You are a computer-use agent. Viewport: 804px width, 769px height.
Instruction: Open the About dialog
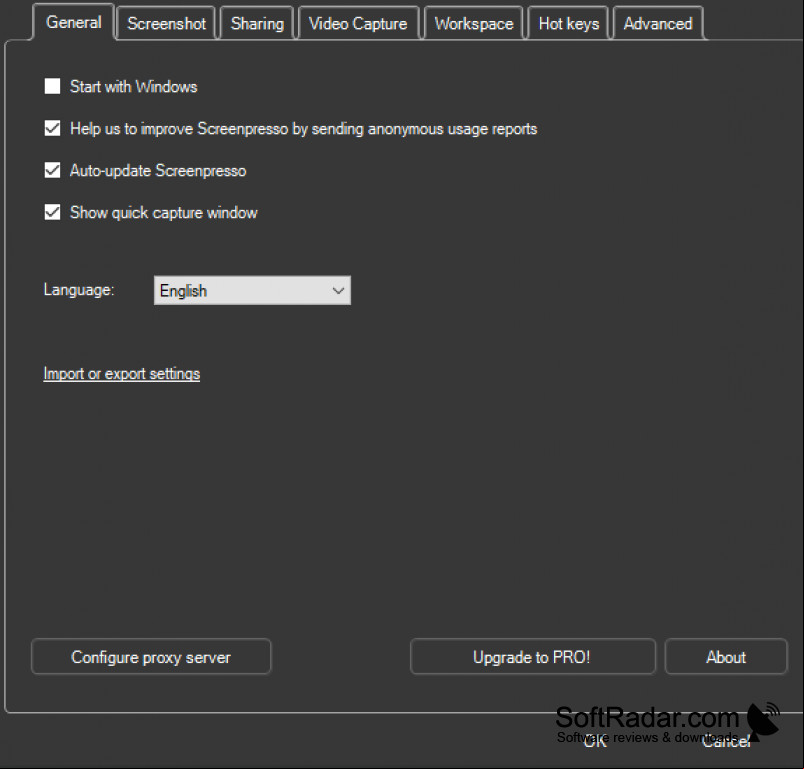point(726,657)
